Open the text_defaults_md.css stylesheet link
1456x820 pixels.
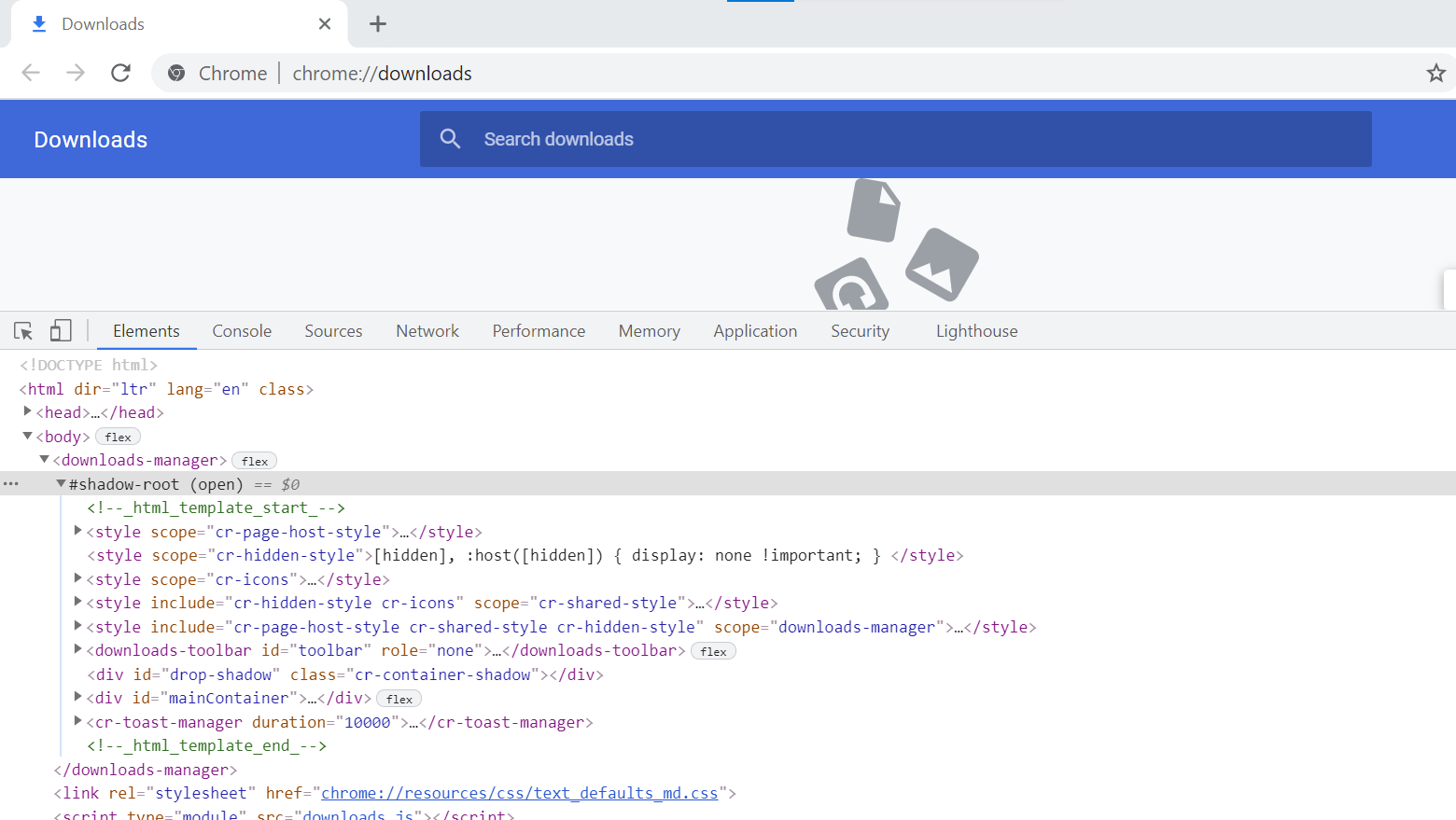pyautogui.click(x=520, y=793)
